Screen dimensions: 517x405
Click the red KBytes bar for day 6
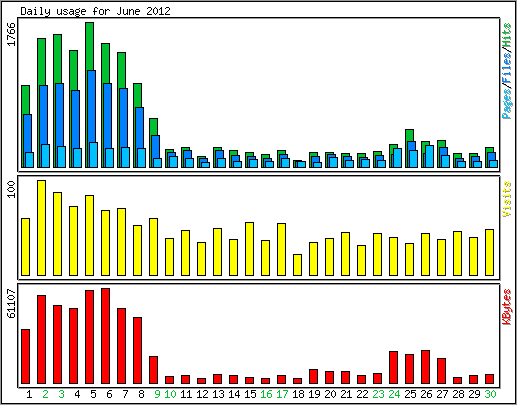click(x=106, y=336)
